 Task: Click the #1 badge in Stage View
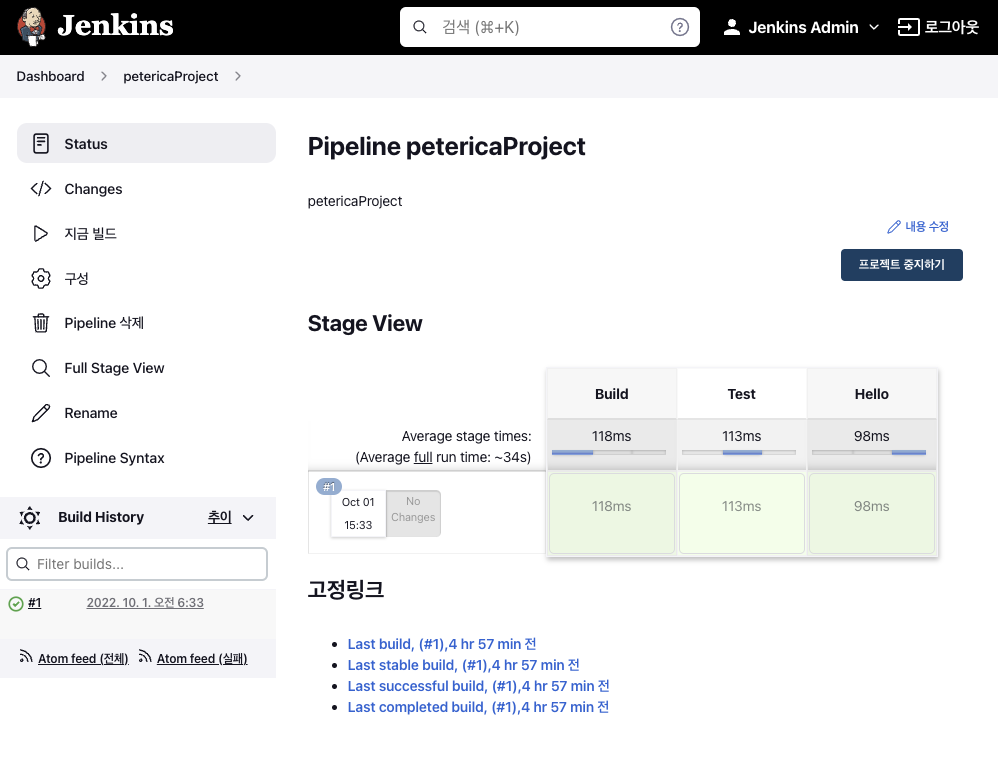329,487
